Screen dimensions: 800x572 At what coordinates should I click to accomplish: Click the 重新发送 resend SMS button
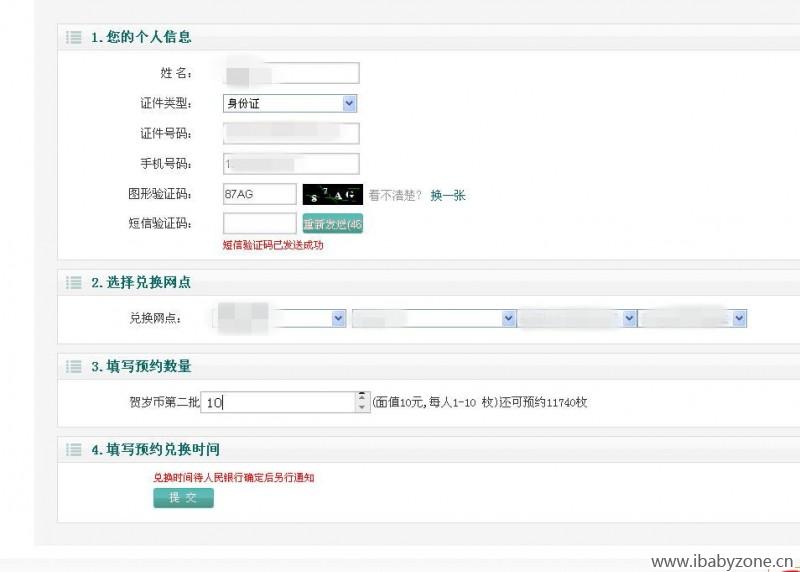click(x=332, y=224)
